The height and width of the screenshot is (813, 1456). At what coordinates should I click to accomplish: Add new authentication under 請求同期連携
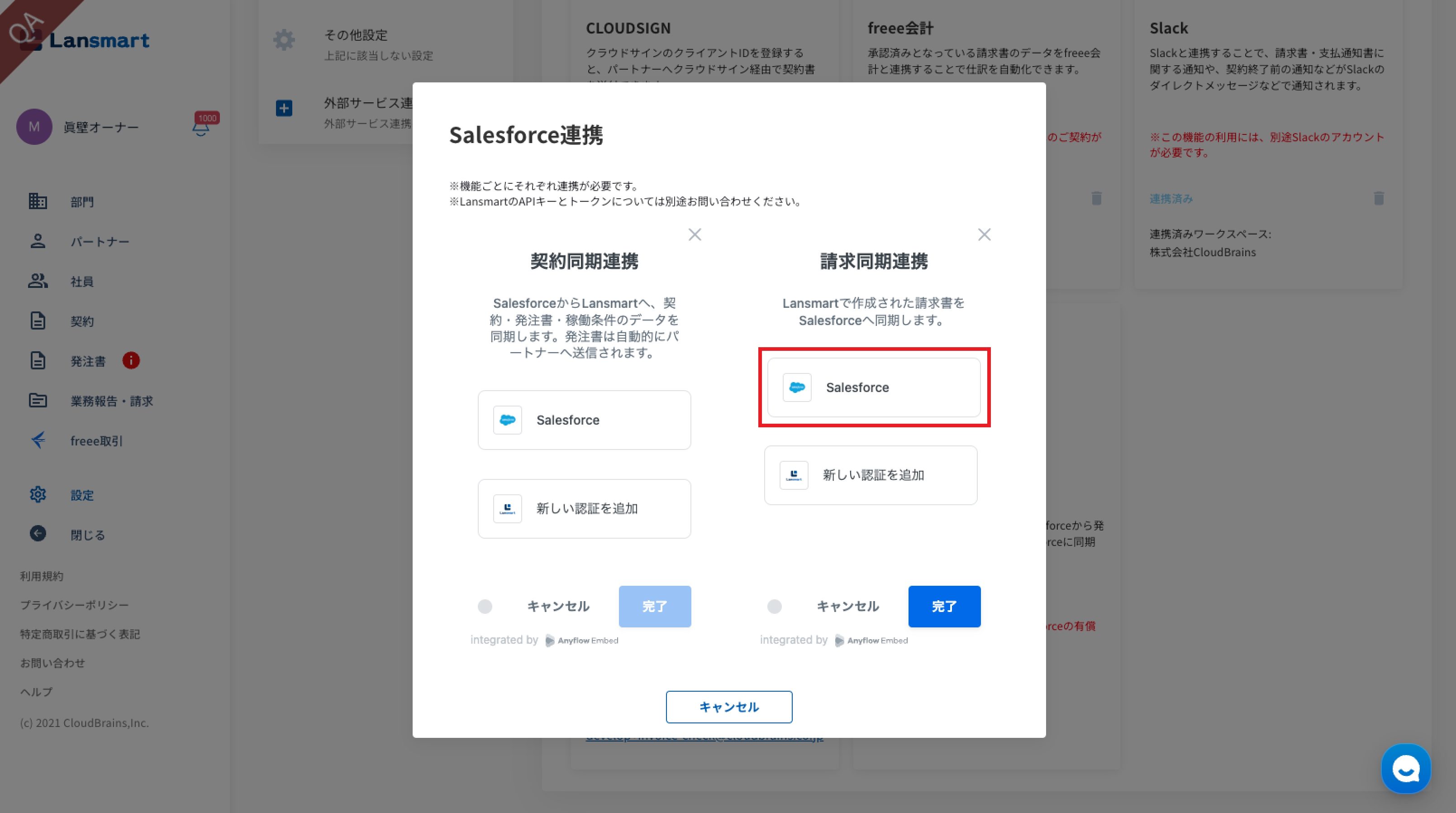pos(871,475)
